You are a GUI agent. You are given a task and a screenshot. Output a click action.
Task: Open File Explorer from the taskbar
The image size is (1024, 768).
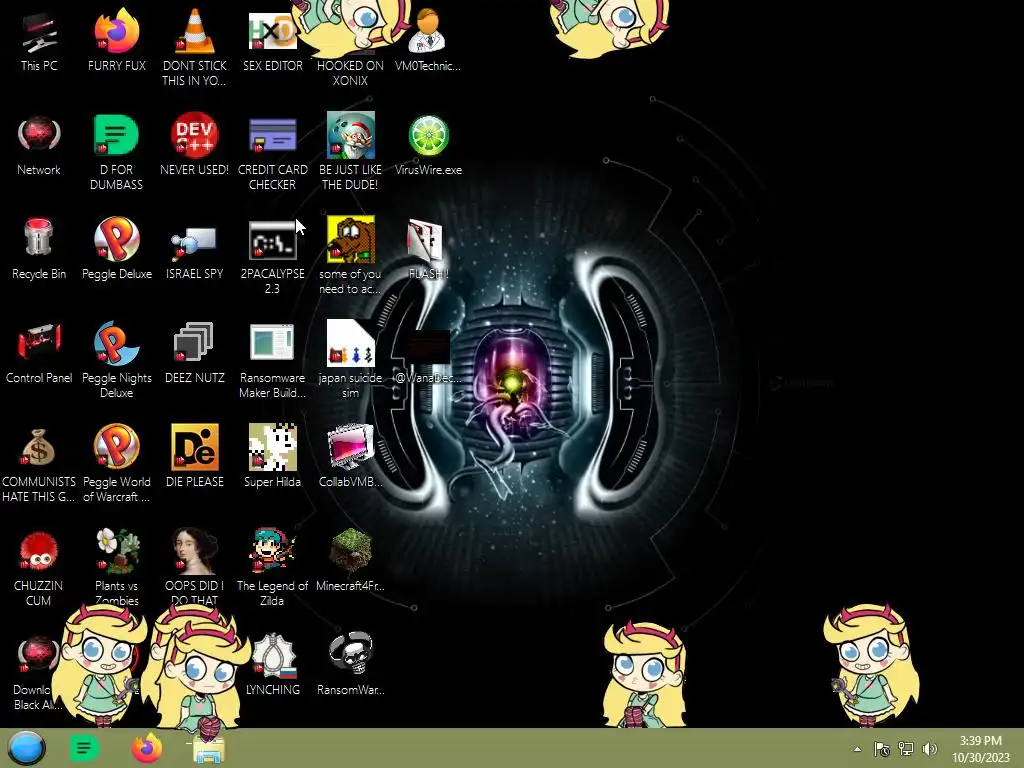[x=209, y=750]
